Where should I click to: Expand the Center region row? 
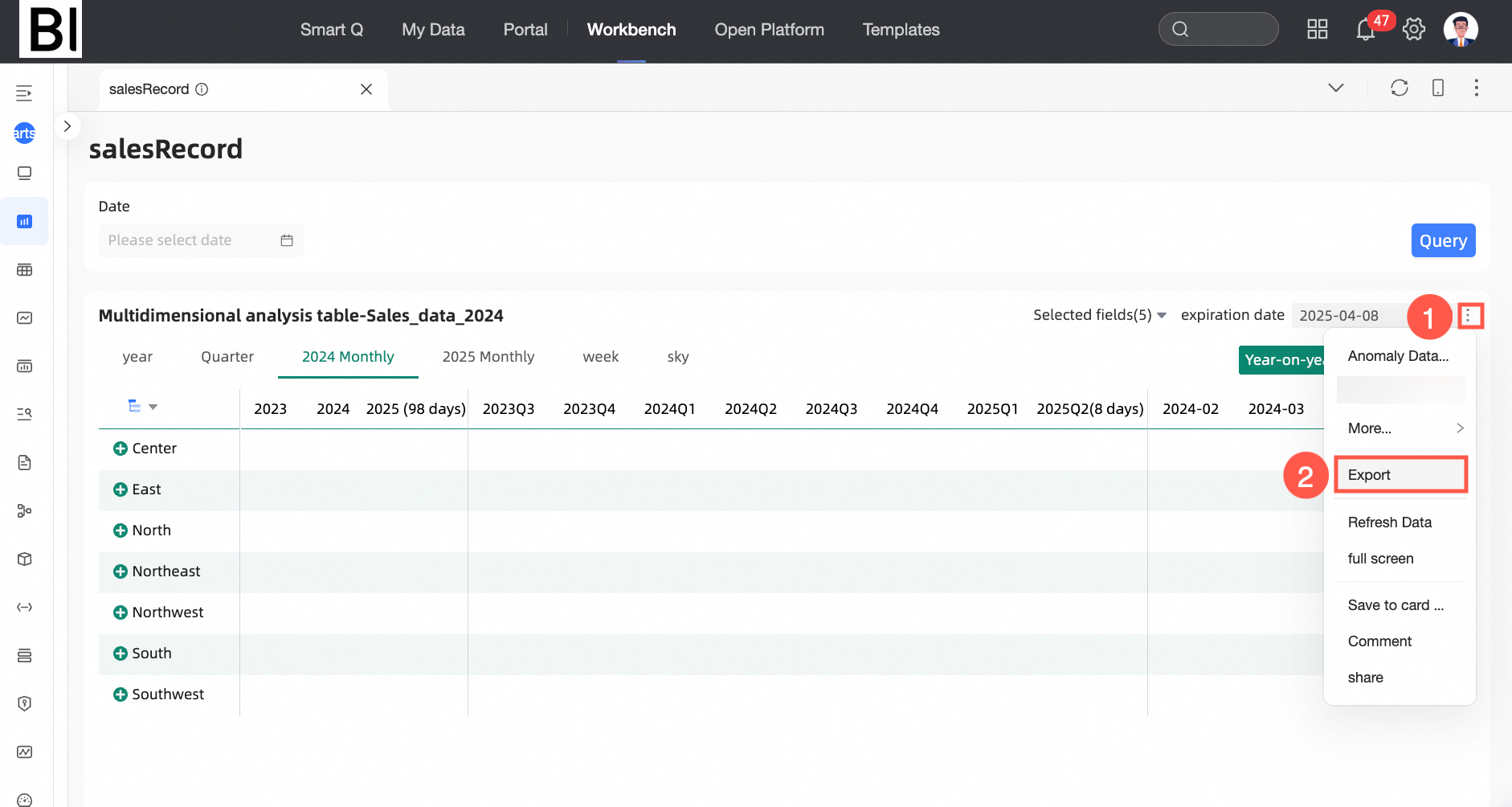pos(121,449)
